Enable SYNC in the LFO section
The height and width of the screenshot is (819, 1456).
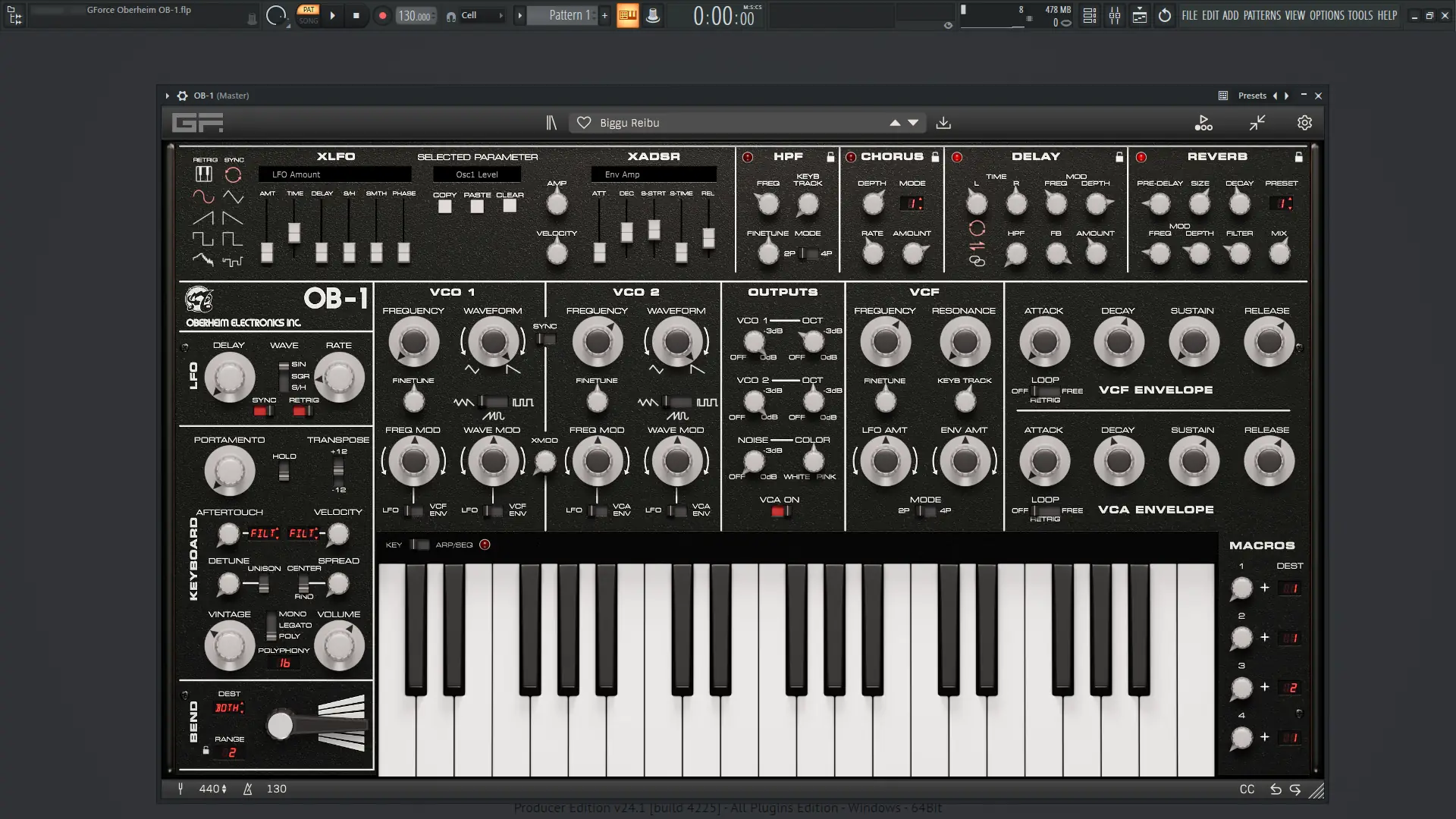click(261, 410)
